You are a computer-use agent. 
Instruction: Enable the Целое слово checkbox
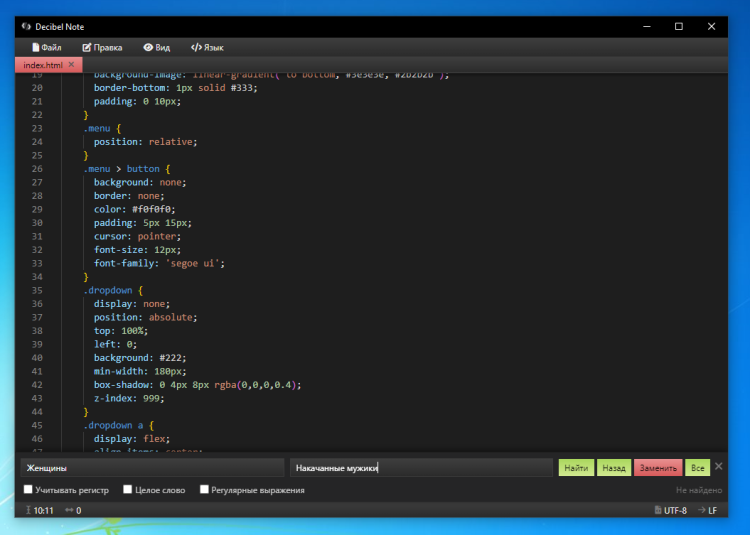[128, 490]
